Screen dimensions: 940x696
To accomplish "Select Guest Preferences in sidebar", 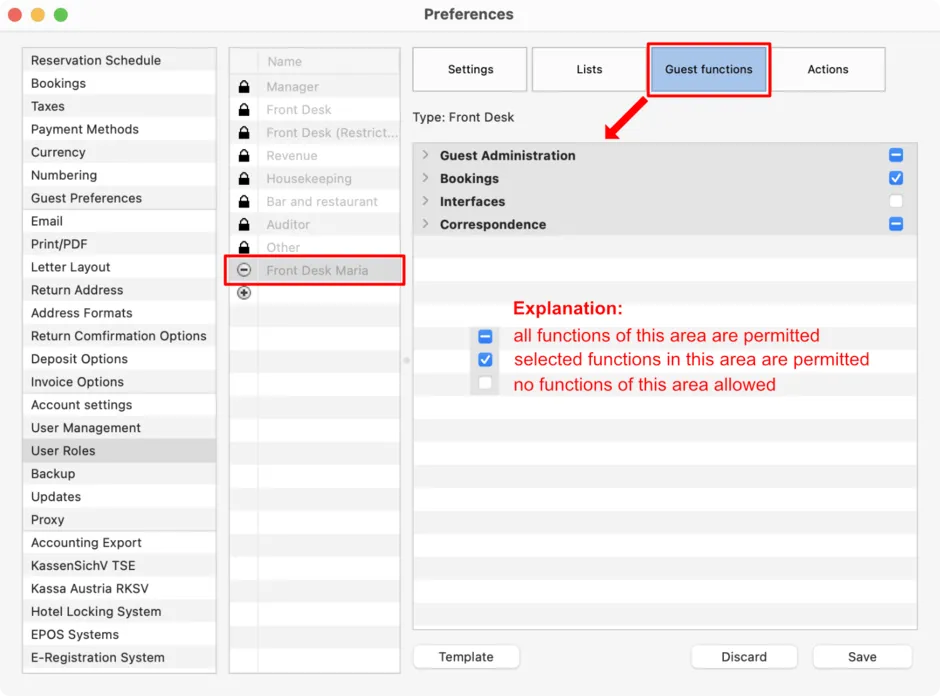I will (119, 198).
